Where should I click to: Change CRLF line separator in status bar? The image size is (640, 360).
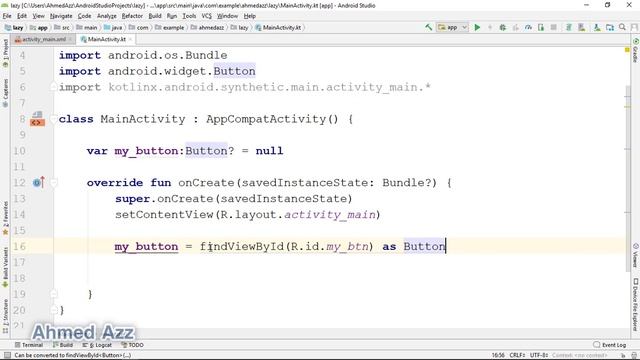click(x=518, y=356)
